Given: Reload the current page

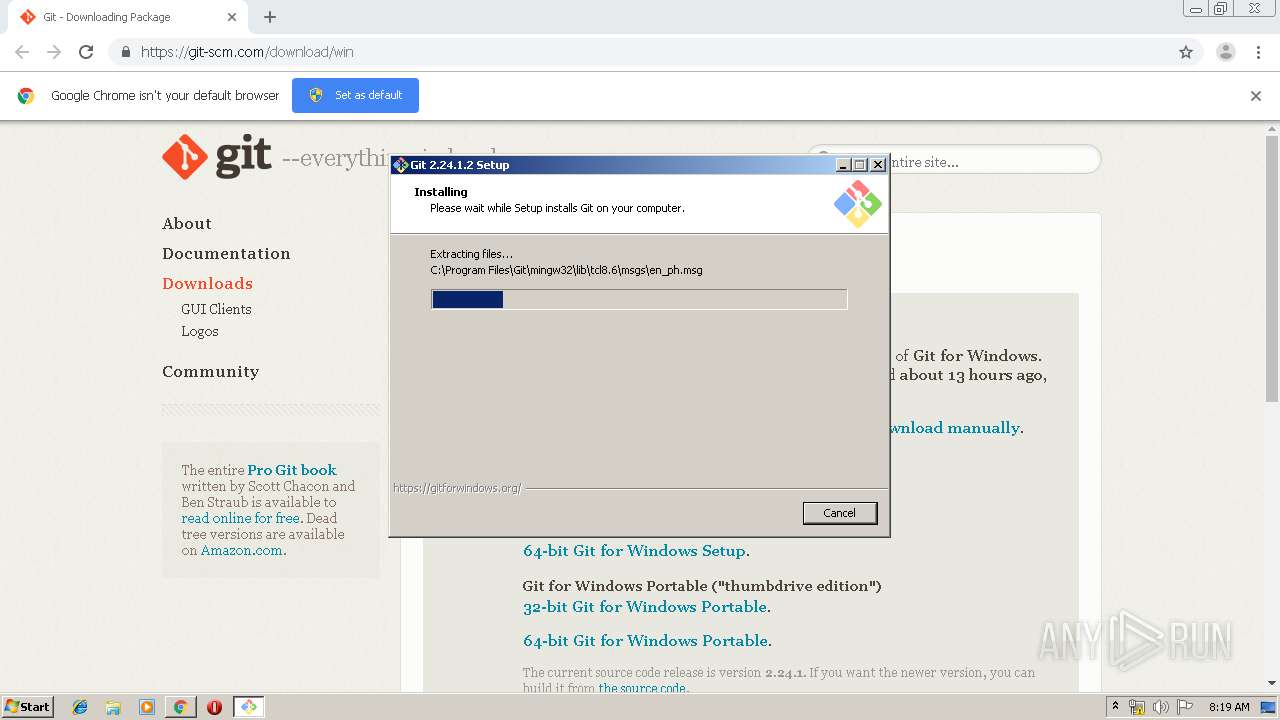Looking at the screenshot, I should 86,52.
